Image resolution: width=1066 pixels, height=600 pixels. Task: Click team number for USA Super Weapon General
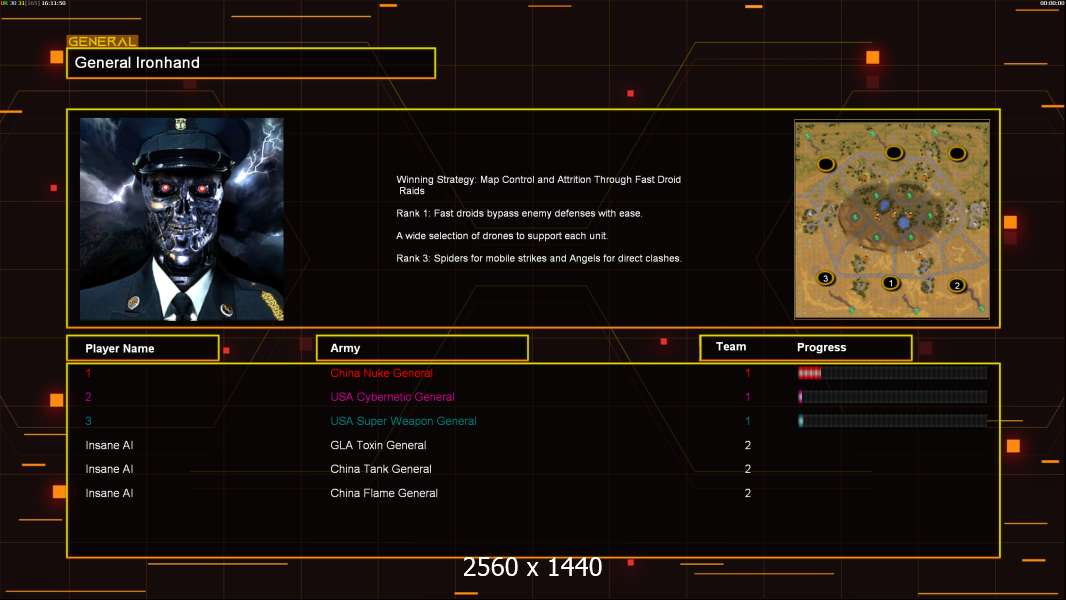[748, 421]
